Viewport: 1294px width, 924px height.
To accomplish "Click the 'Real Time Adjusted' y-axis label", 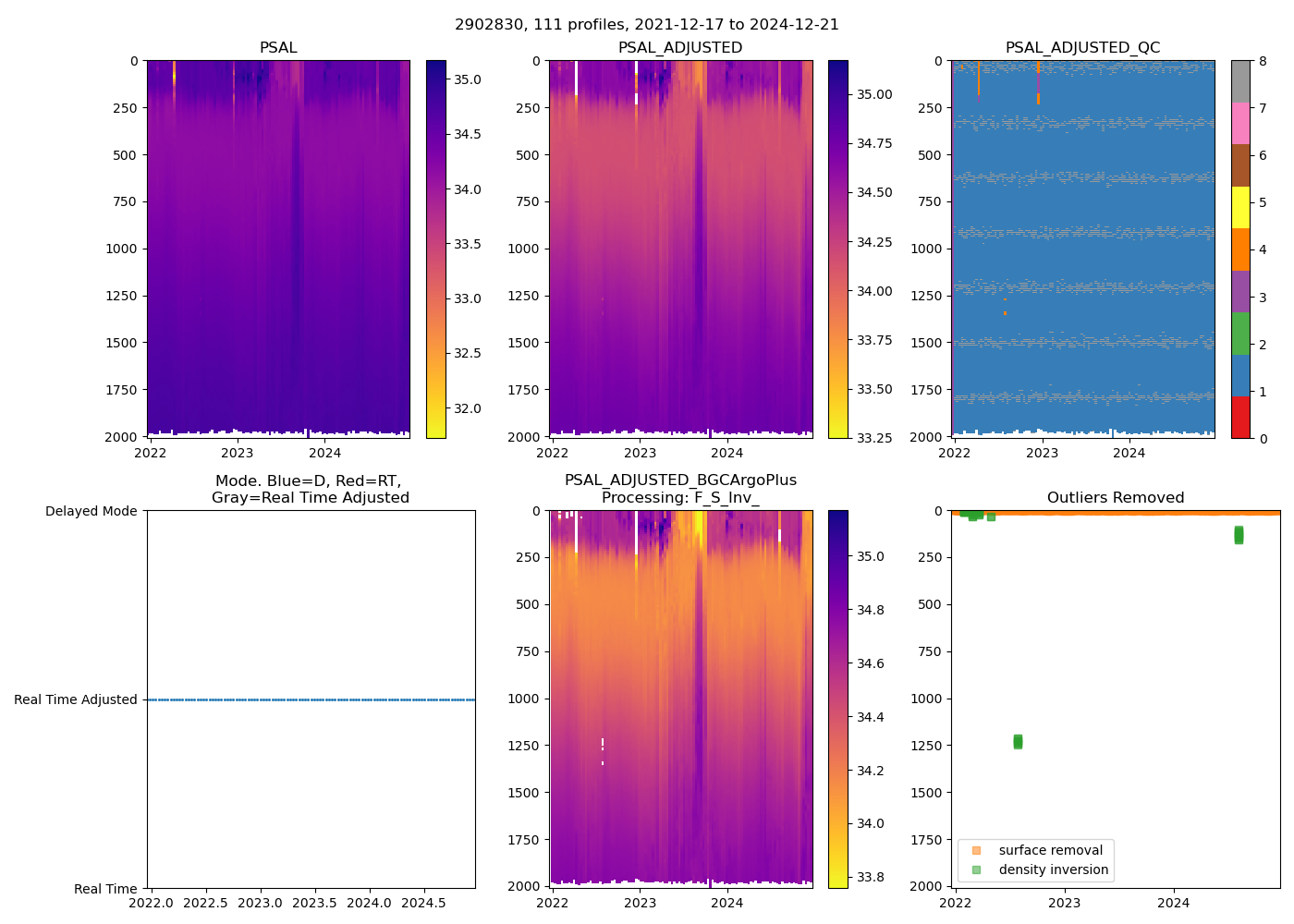I will 75,699.
